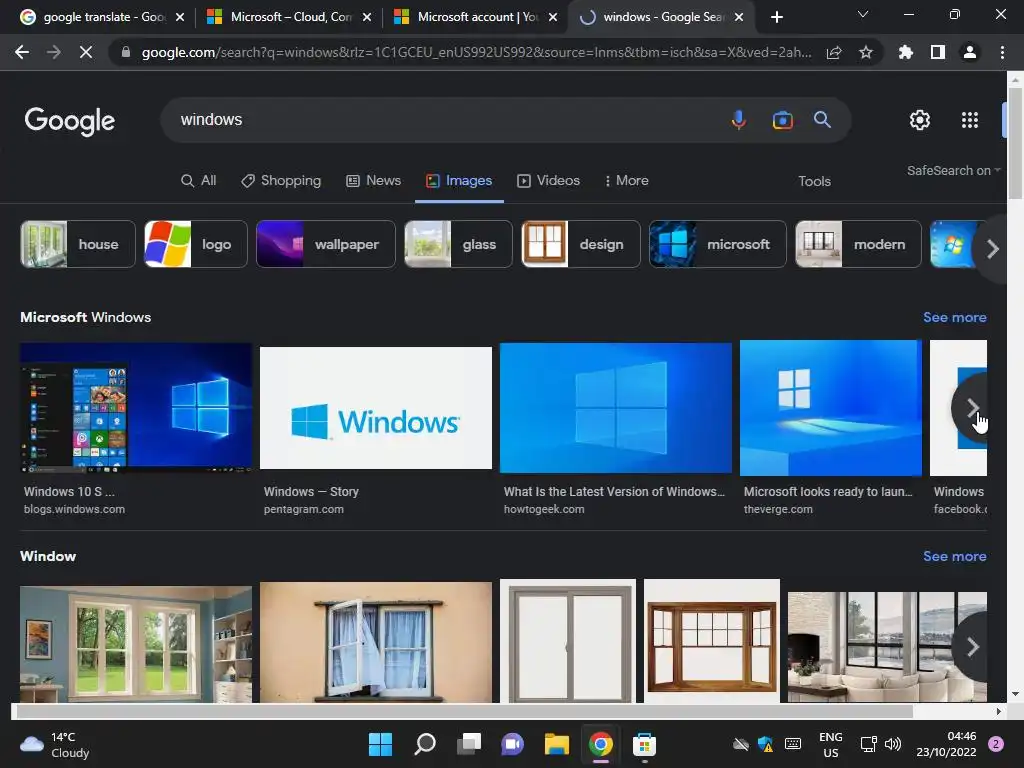Click See more for Window section
This screenshot has height=768, width=1024.
click(x=955, y=556)
